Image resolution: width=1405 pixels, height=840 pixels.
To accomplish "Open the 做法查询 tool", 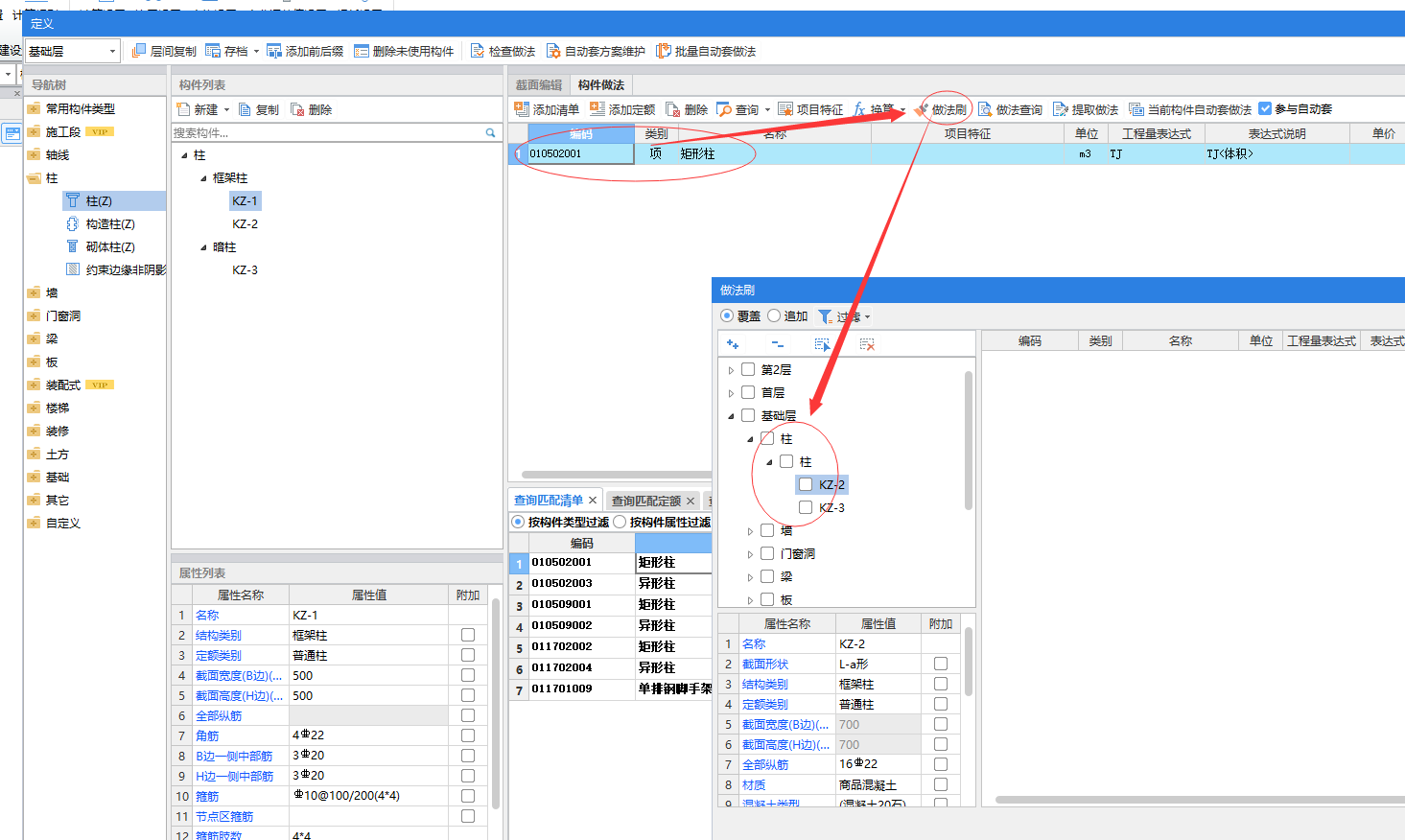I will (1010, 109).
